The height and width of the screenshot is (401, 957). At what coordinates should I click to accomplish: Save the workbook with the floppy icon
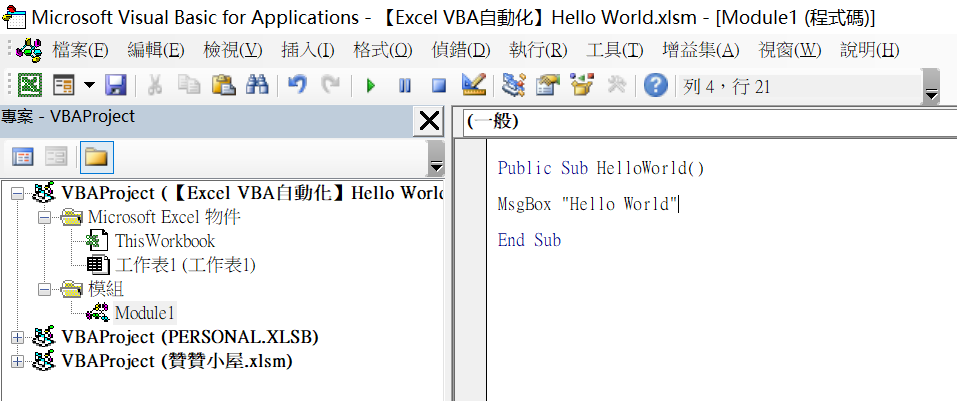click(115, 85)
